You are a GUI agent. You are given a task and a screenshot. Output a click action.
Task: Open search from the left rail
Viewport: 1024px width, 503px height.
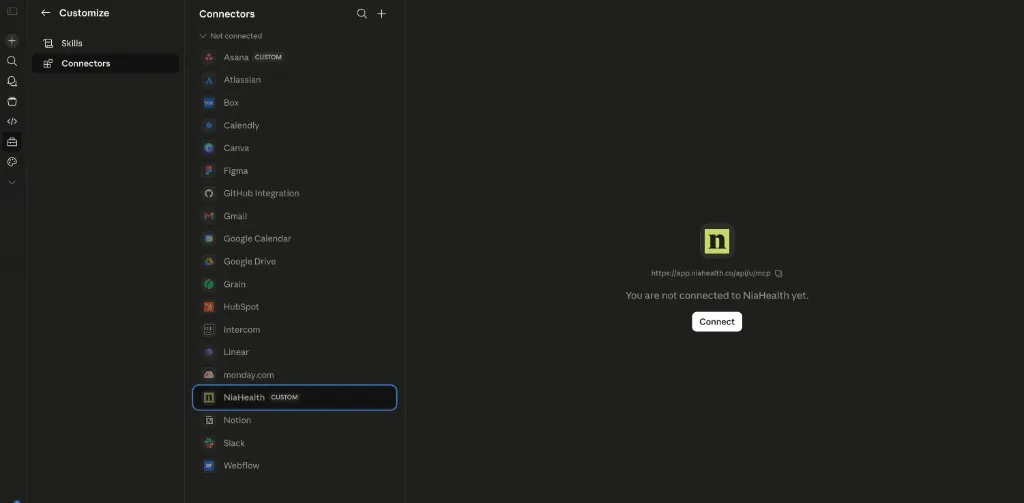(12, 61)
